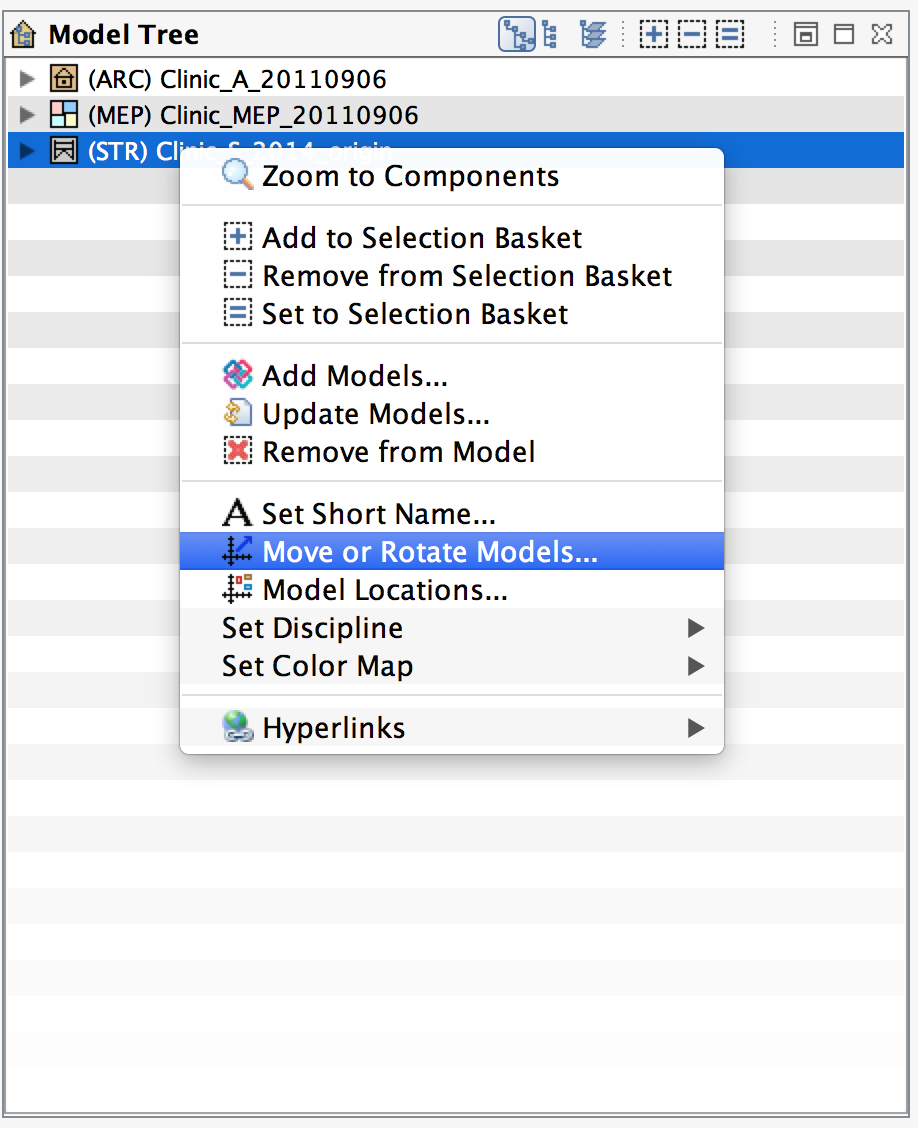The width and height of the screenshot is (918, 1128).
Task: Click the Set to Selection Basket toolbar icon
Action: (x=729, y=33)
